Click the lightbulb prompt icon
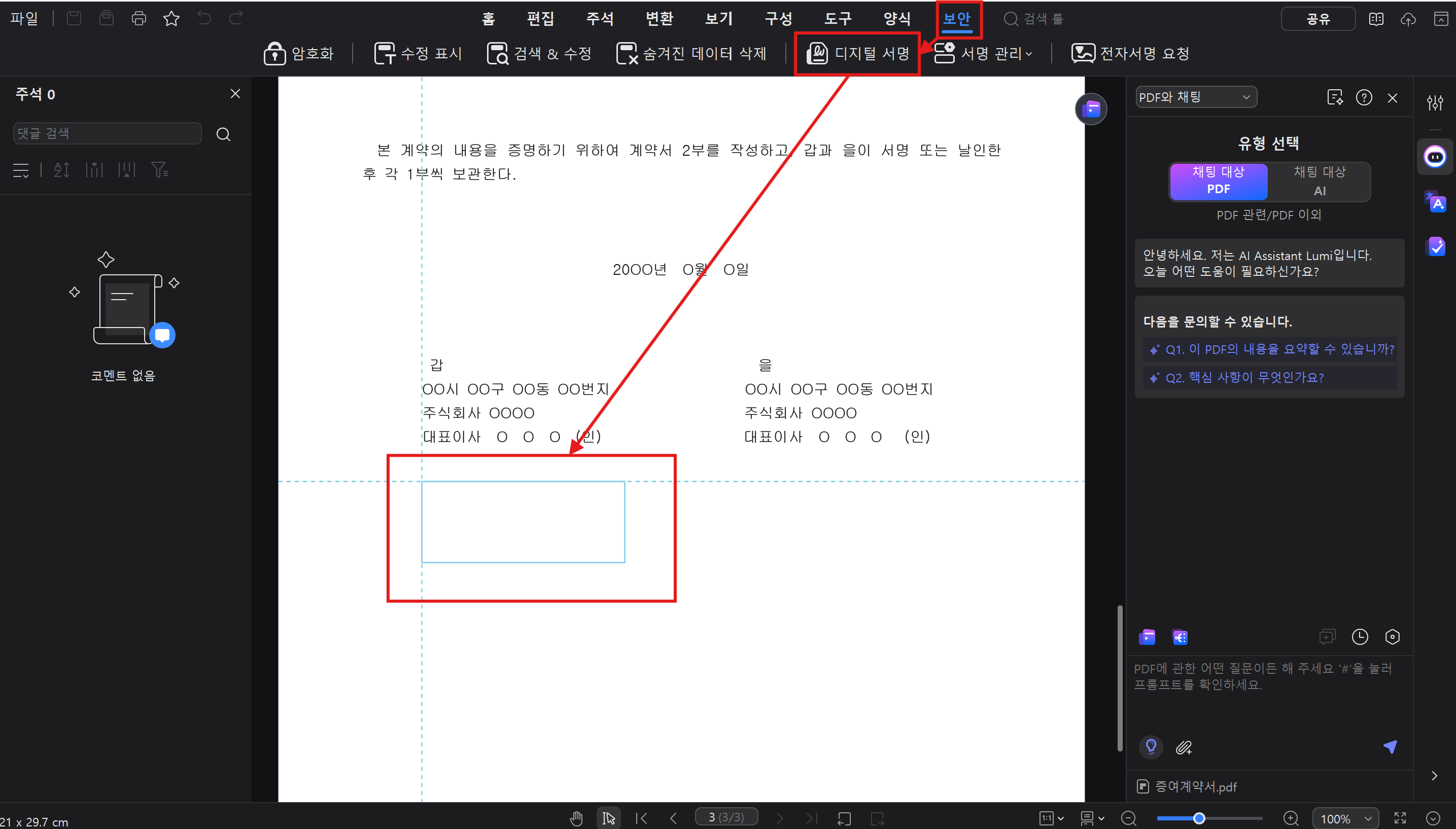1456x829 pixels. pyautogui.click(x=1151, y=747)
